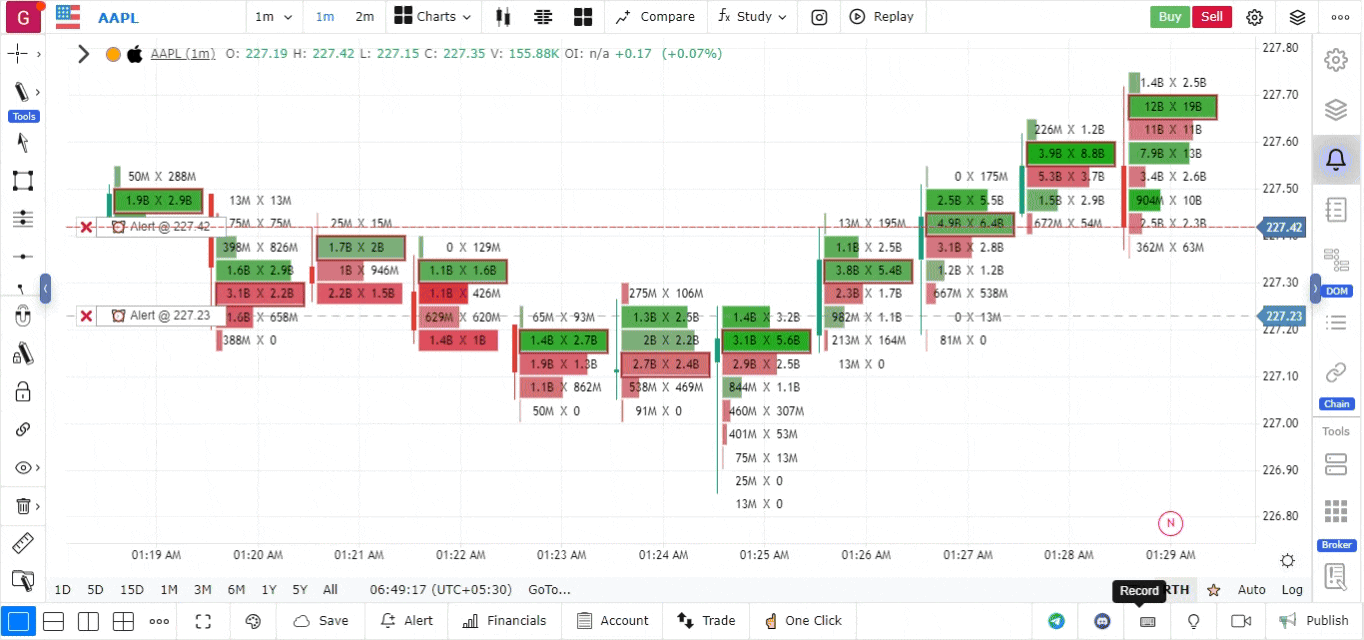The image size is (1364, 640).
Task: Open the Telegram icon in bottom bar
Action: (1057, 621)
